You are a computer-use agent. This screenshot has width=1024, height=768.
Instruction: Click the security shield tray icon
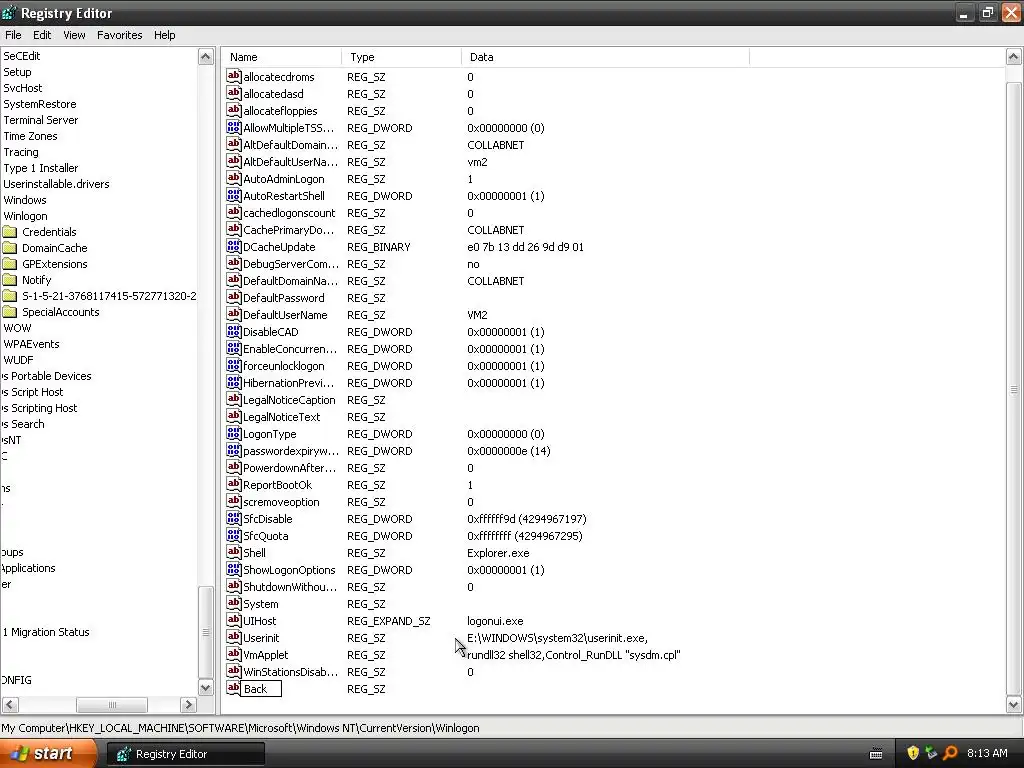913,753
